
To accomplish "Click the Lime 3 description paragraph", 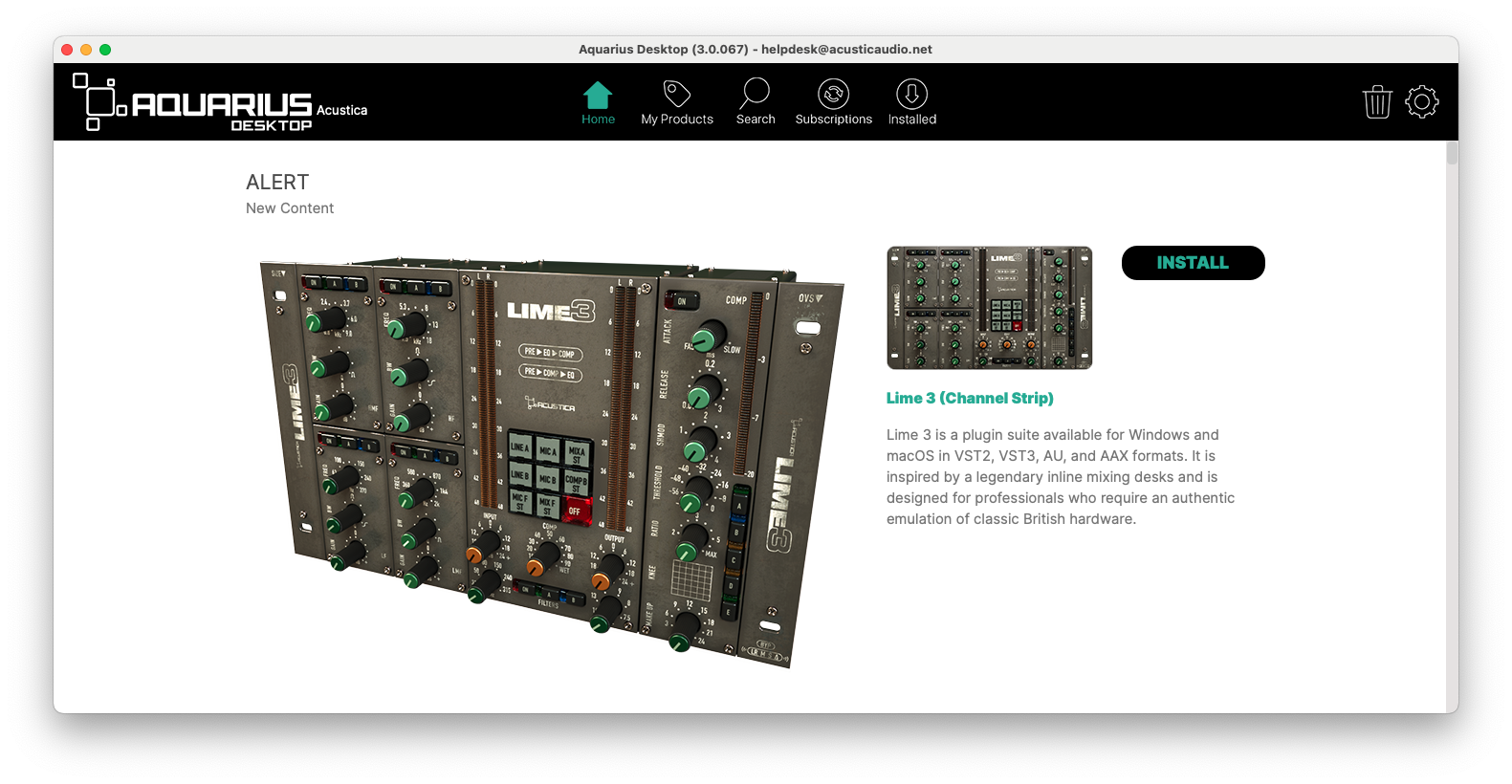I will [x=1061, y=477].
